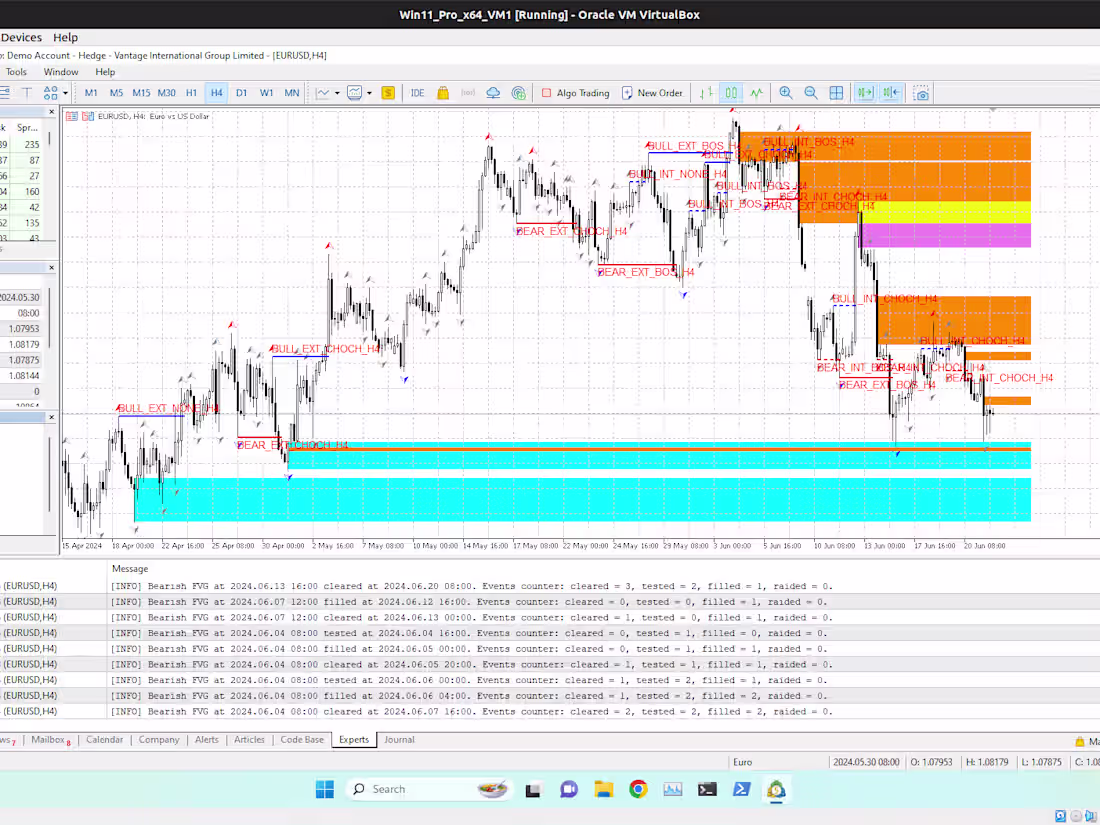Toggle chart auto scroll to latest bar
The height and width of the screenshot is (825, 1100).
tap(866, 92)
